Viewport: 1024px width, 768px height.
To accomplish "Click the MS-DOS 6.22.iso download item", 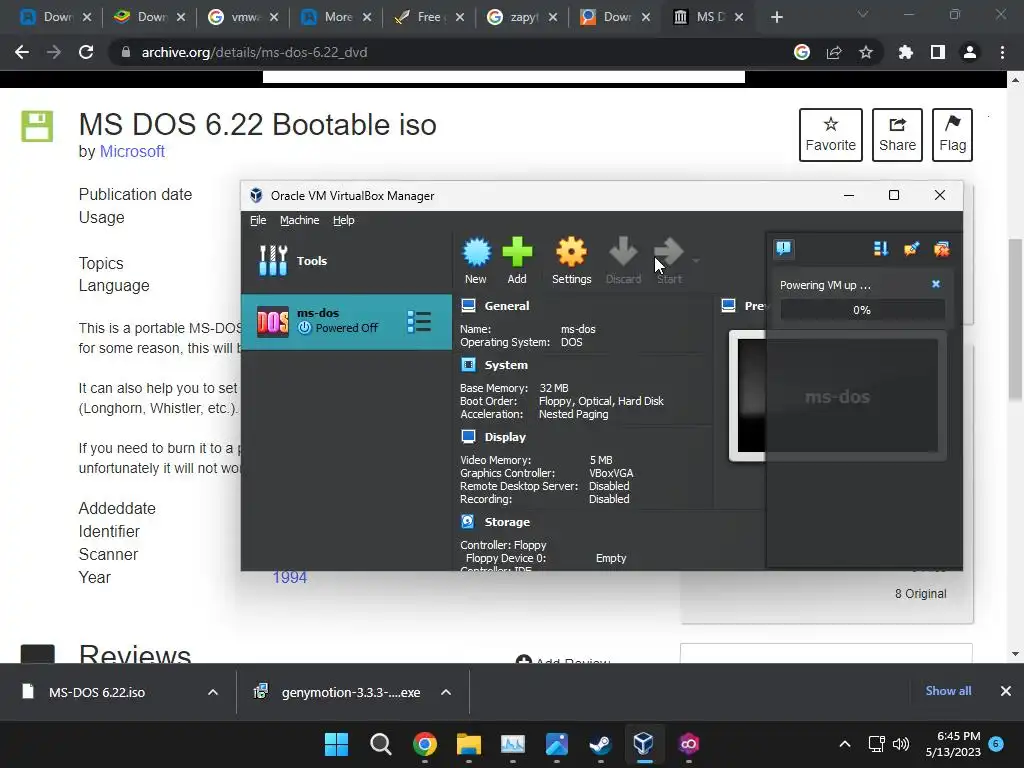I will [x=97, y=692].
